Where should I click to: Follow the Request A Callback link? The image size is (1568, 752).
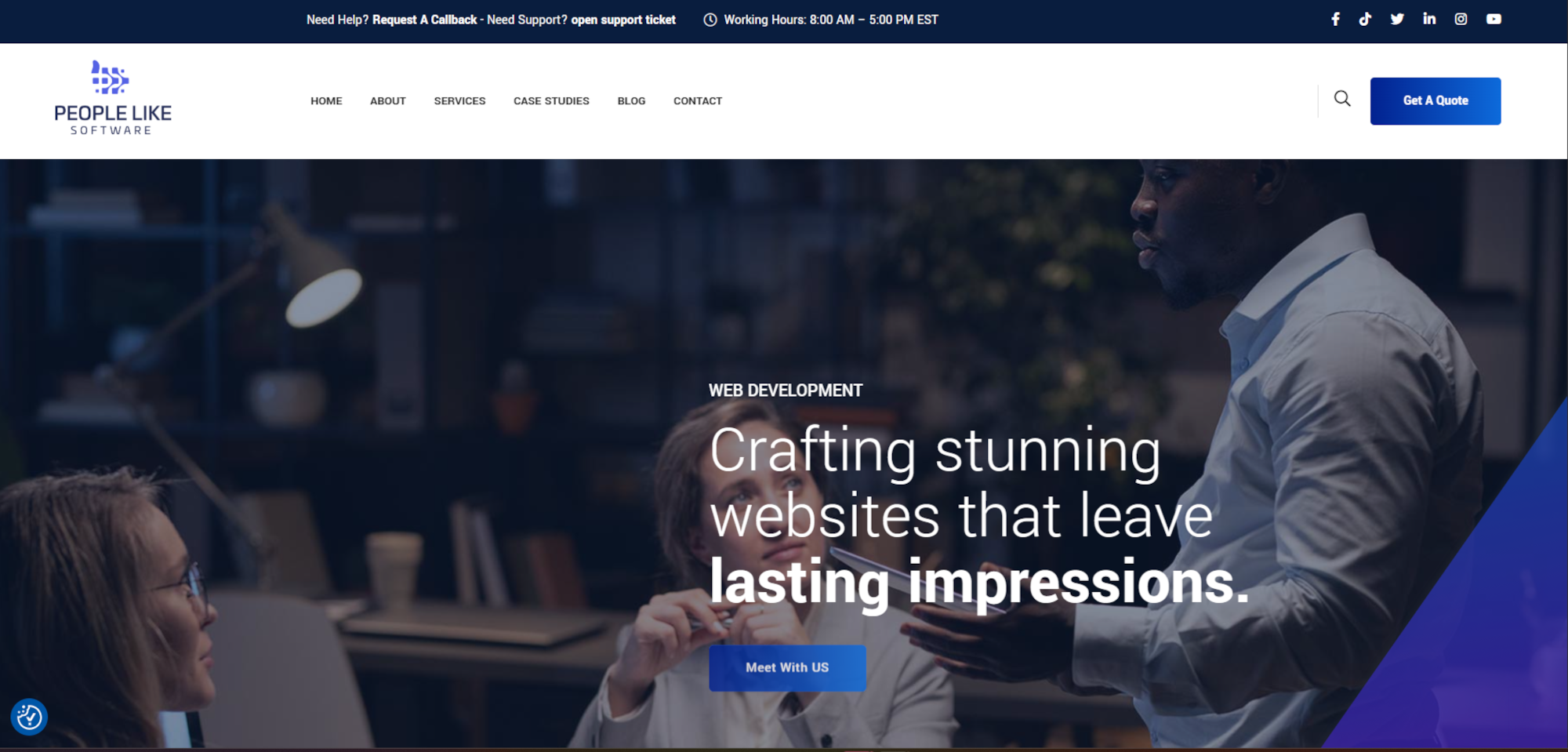click(x=424, y=20)
